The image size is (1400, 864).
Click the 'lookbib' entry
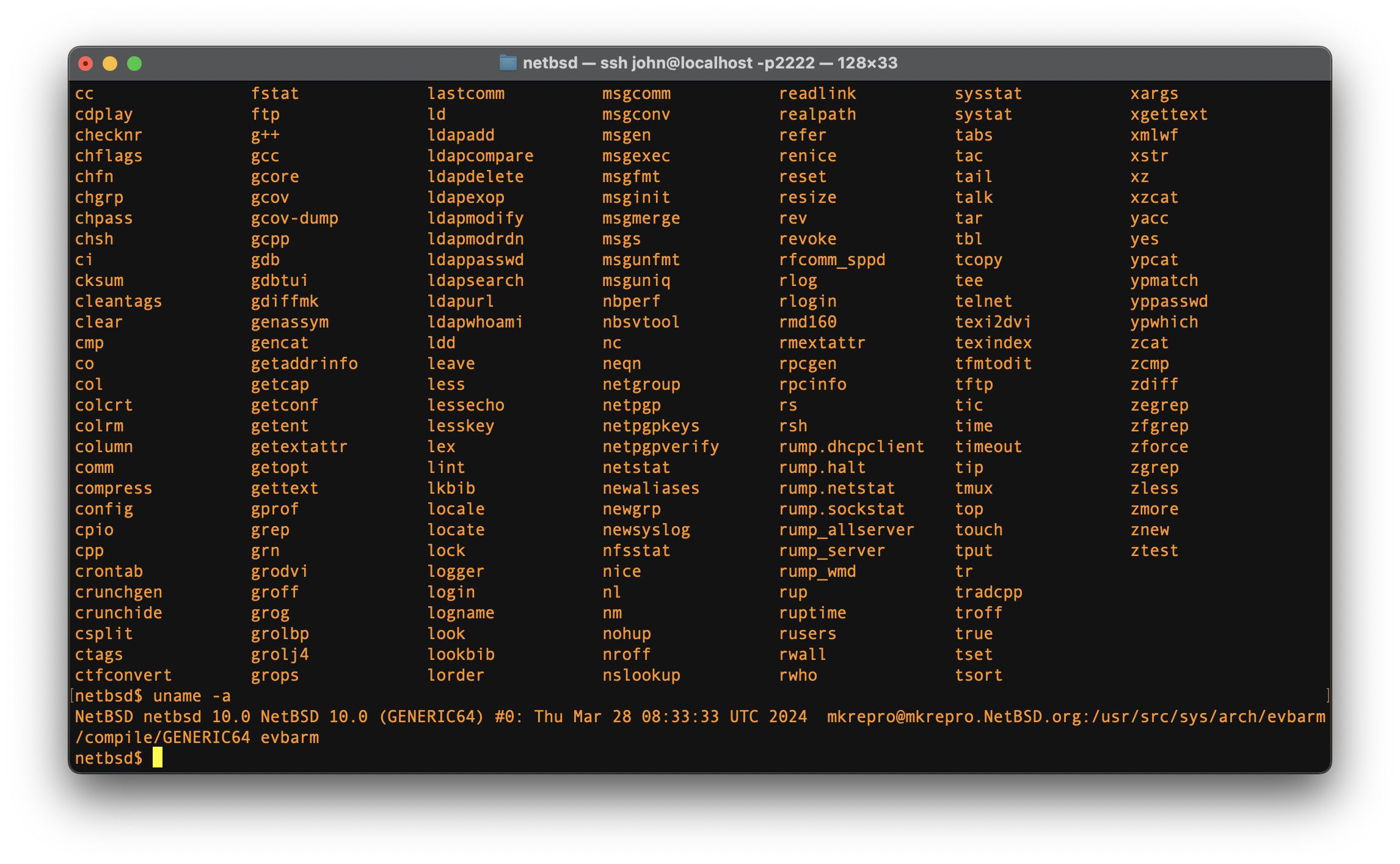click(x=461, y=654)
